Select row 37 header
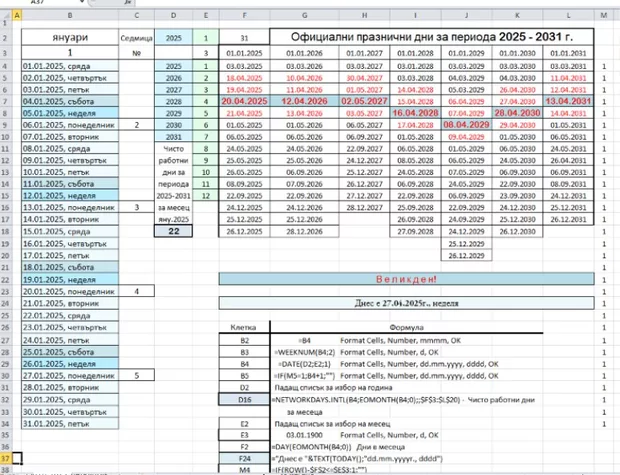Screen dimensions: 620x475 click(x=6, y=458)
